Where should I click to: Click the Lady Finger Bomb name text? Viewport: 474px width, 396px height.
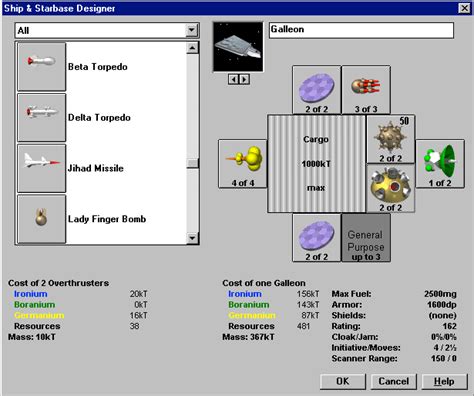pos(107,219)
